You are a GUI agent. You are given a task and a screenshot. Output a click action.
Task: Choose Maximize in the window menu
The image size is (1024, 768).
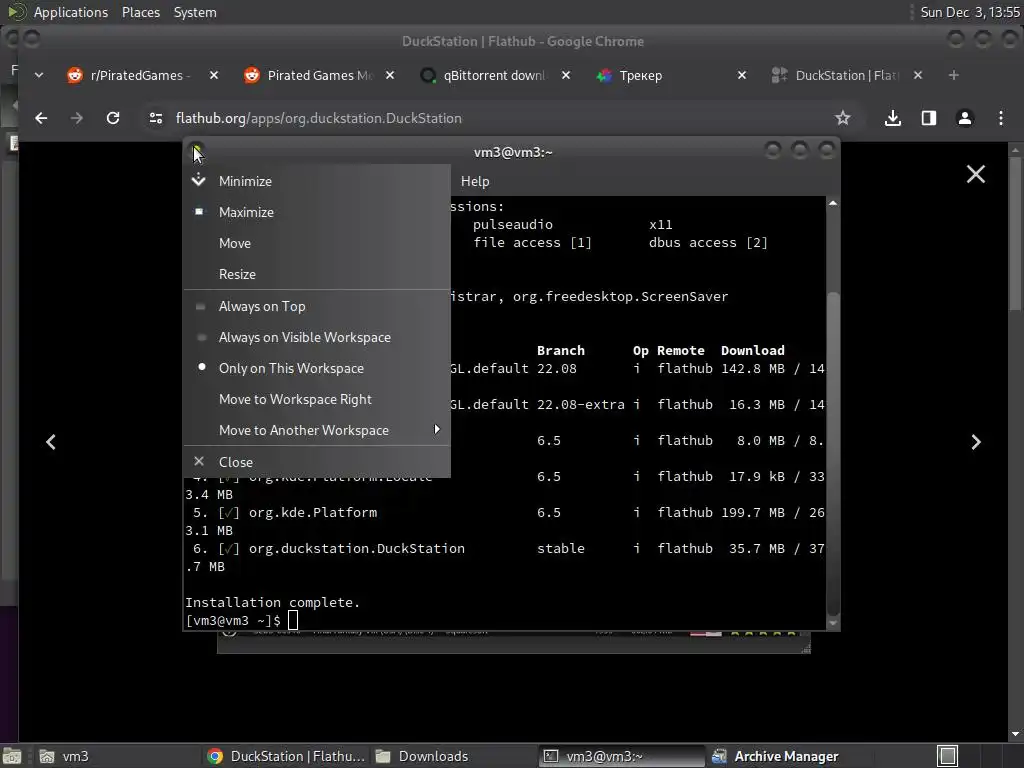[317, 212]
